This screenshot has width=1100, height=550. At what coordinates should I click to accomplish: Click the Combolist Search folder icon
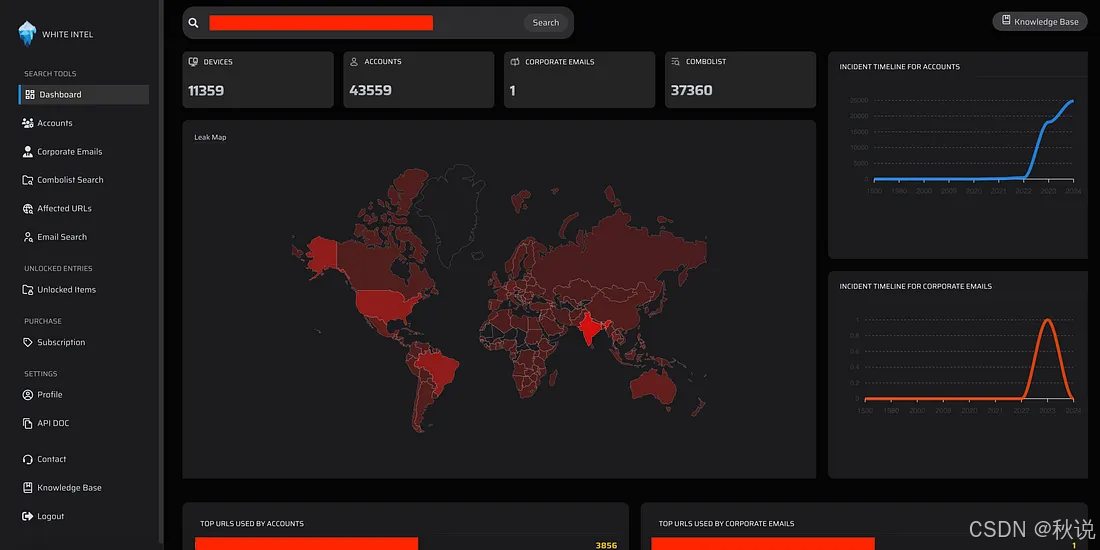[28, 180]
